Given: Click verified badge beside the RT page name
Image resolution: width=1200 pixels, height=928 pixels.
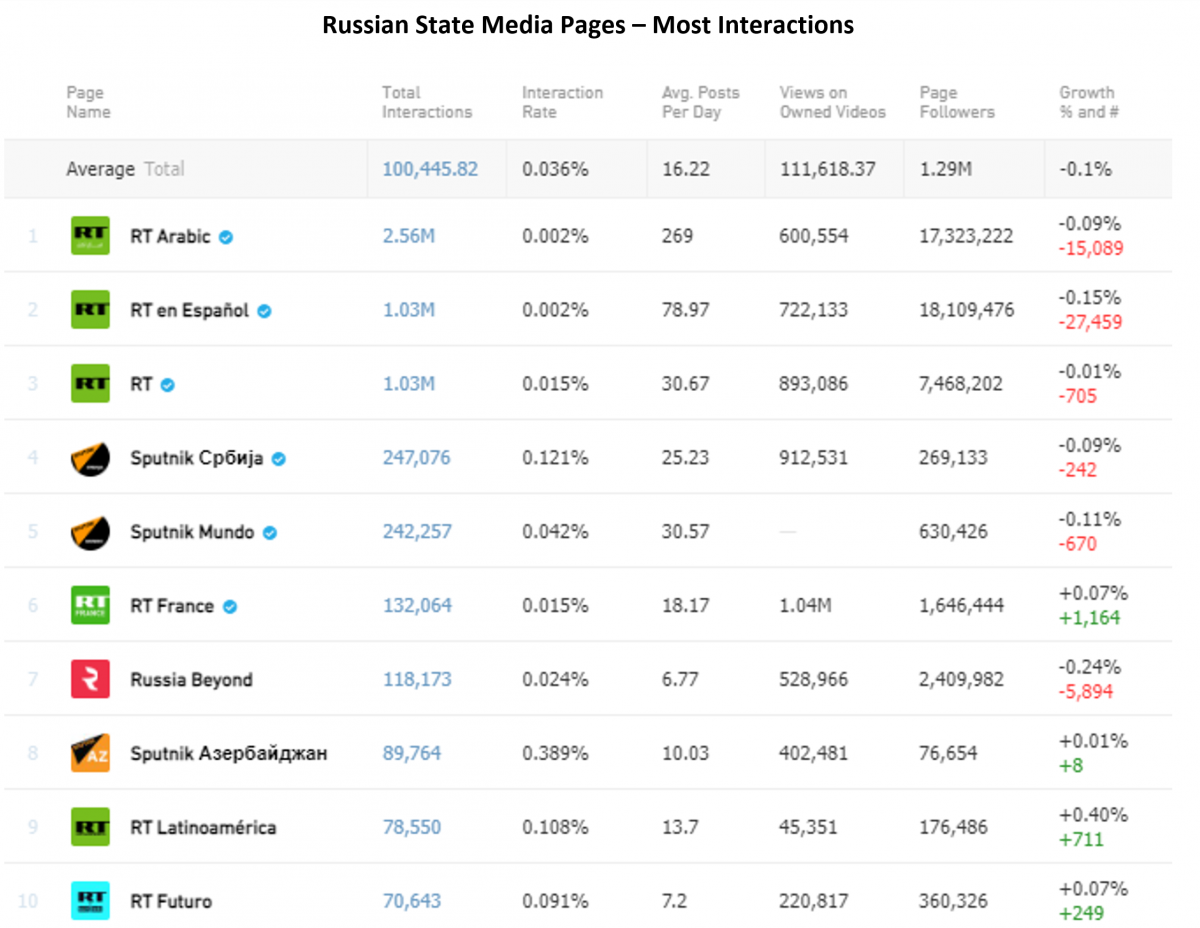Looking at the screenshot, I should click(x=168, y=385).
